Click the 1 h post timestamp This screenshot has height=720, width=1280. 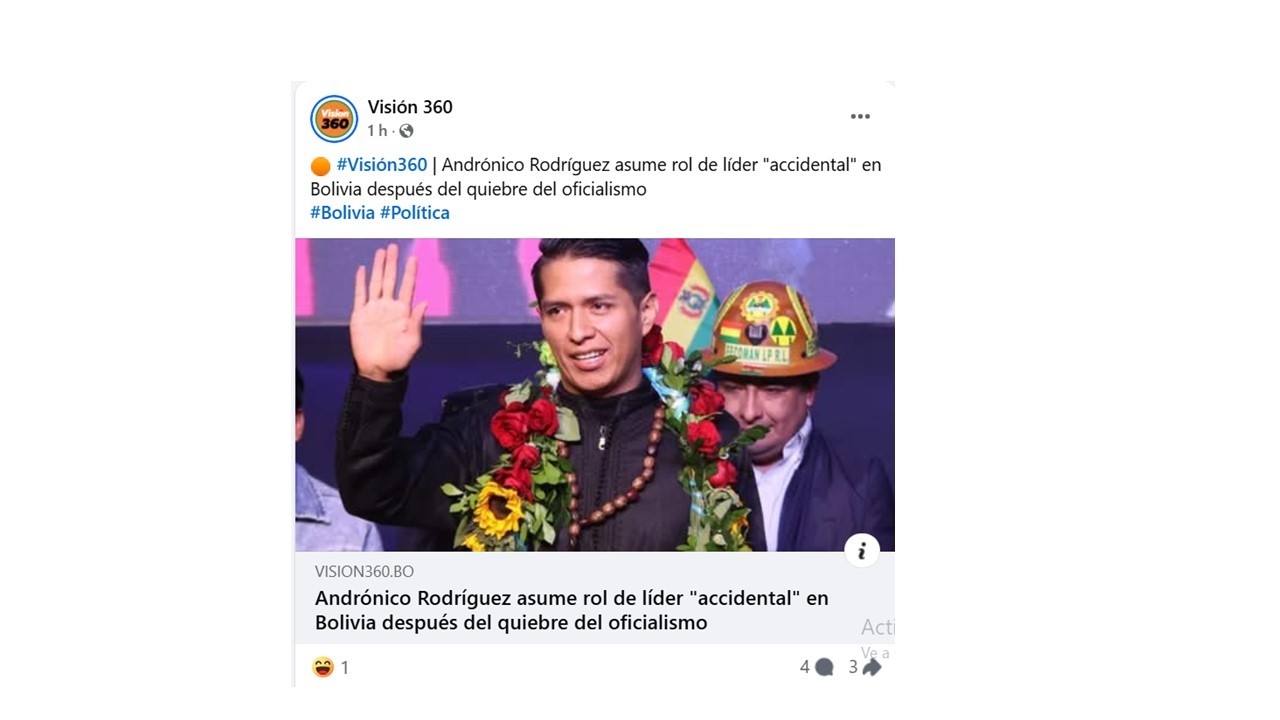[x=377, y=131]
